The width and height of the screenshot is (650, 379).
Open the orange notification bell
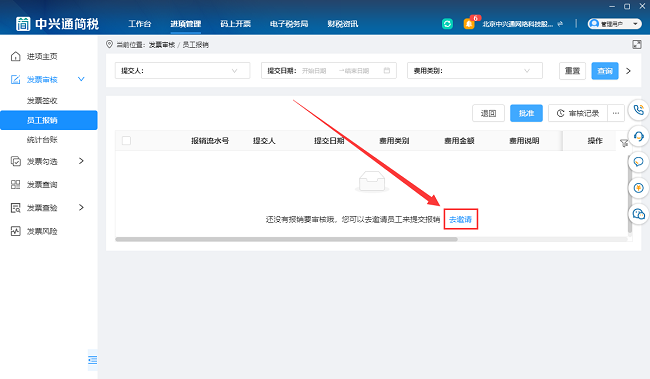[x=469, y=24]
